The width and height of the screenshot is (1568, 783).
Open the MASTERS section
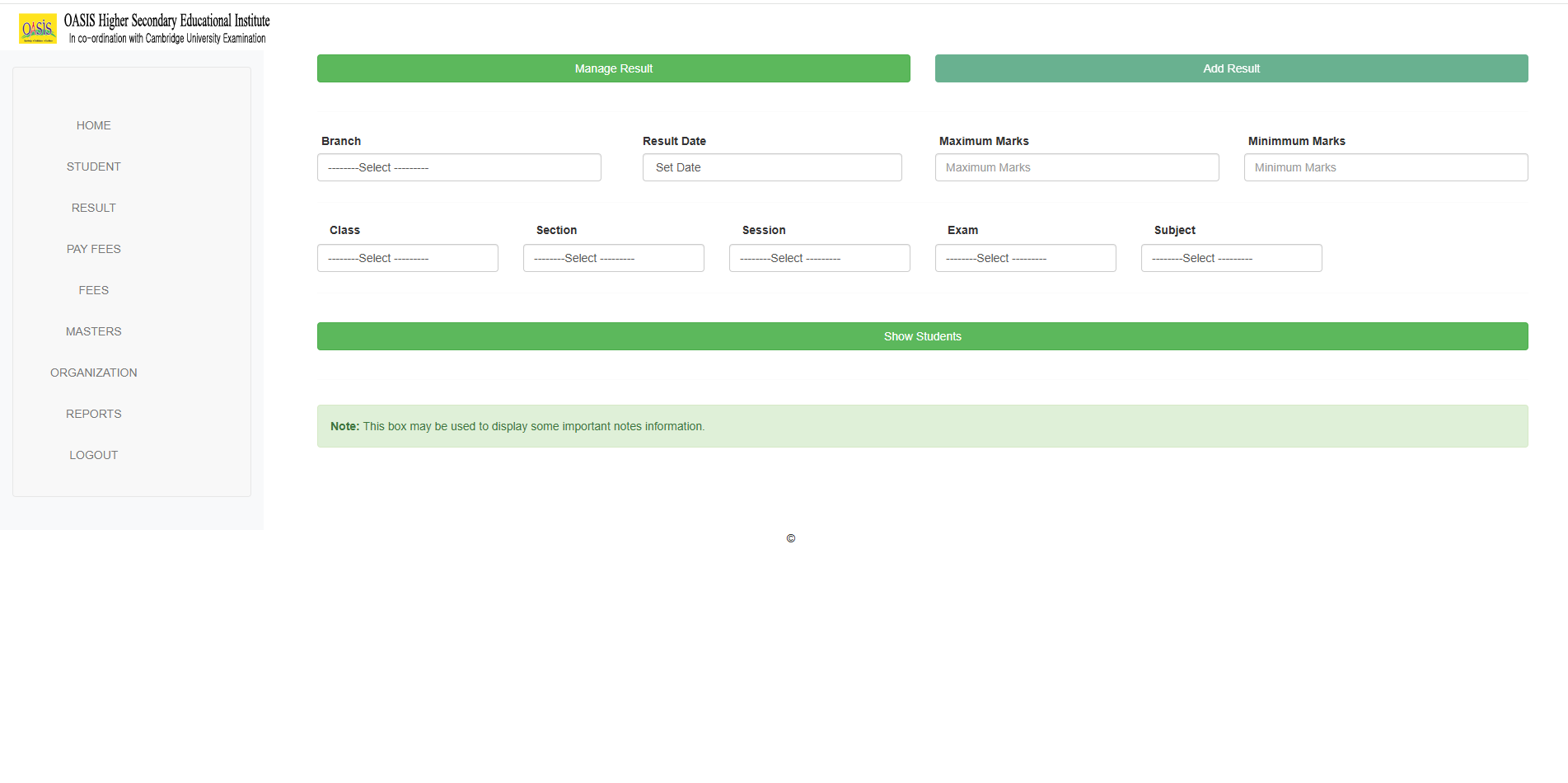[x=93, y=331]
